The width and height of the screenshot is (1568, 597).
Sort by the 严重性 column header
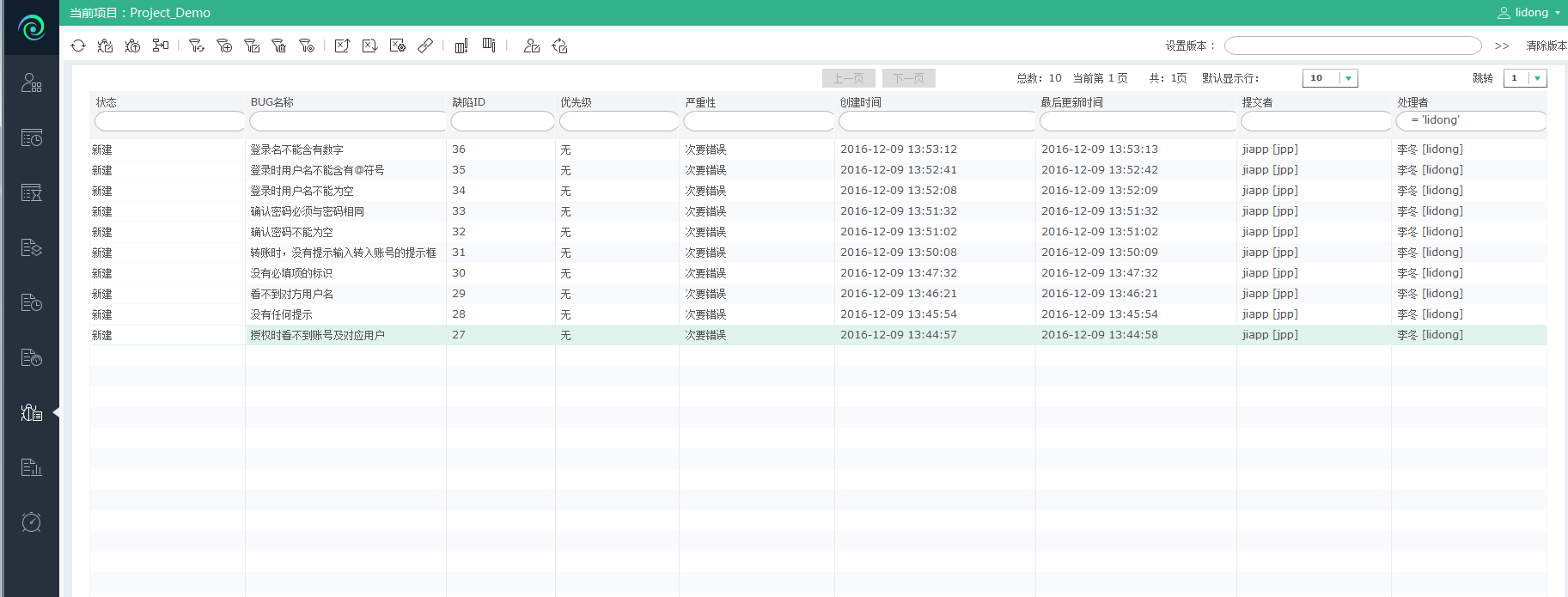(700, 102)
